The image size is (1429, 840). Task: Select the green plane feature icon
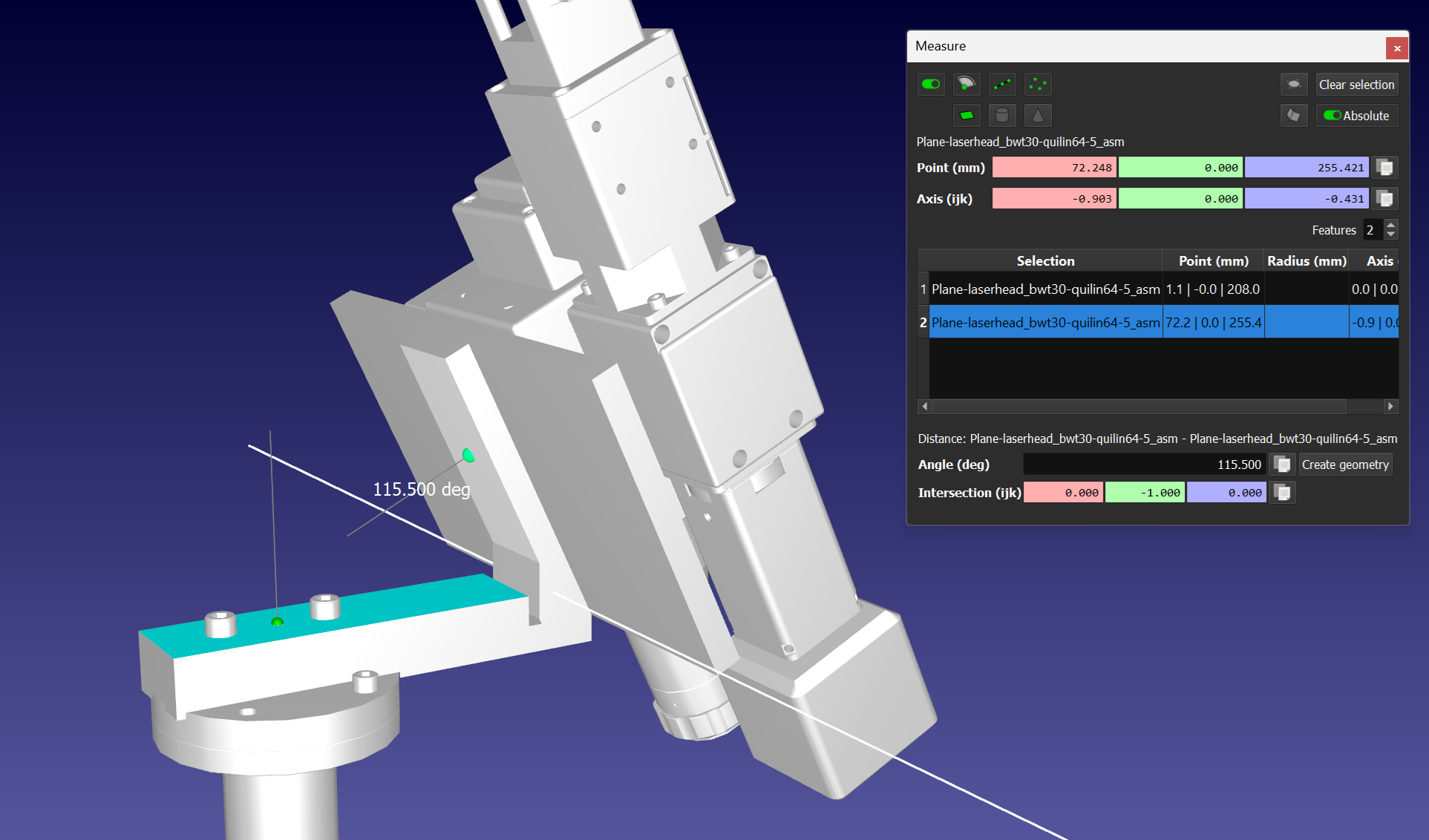[966, 115]
